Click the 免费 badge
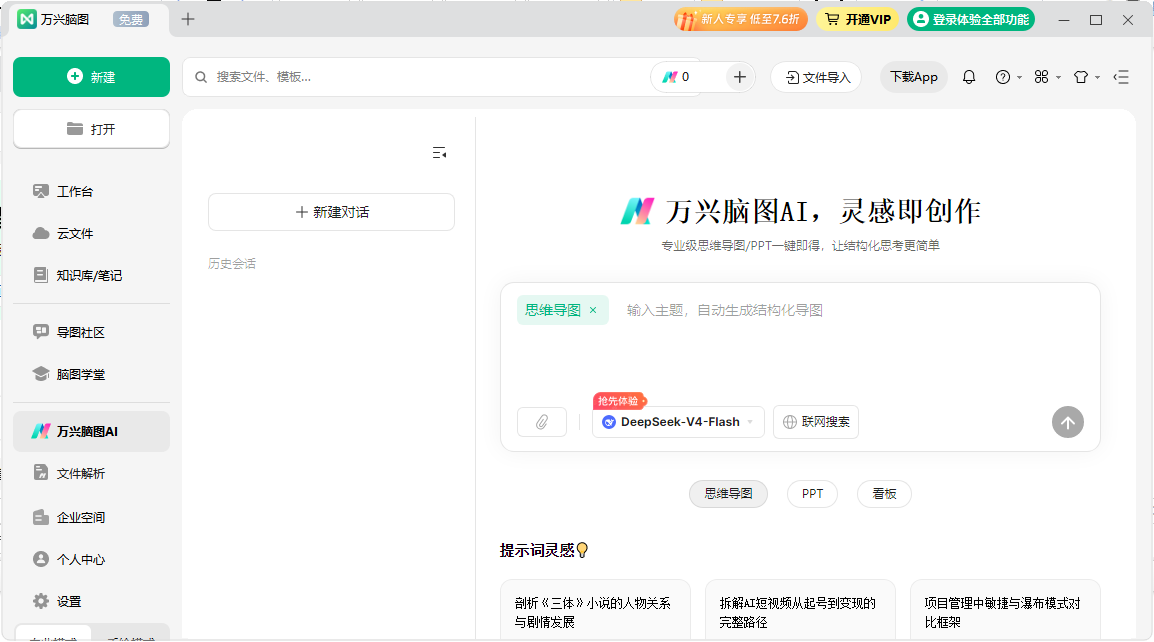This screenshot has width=1154, height=642. pyautogui.click(x=131, y=19)
